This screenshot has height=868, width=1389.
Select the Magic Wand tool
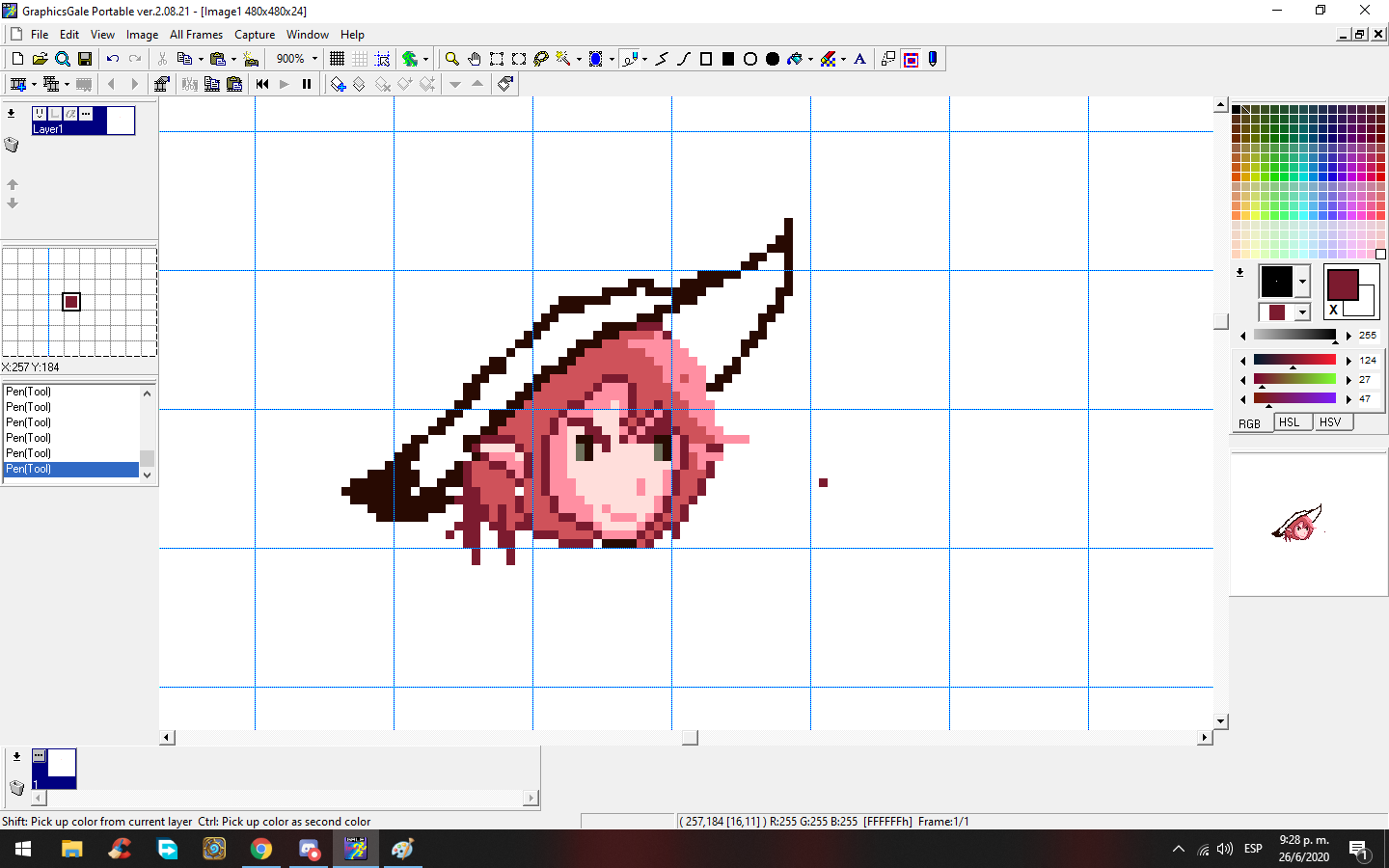[563, 59]
